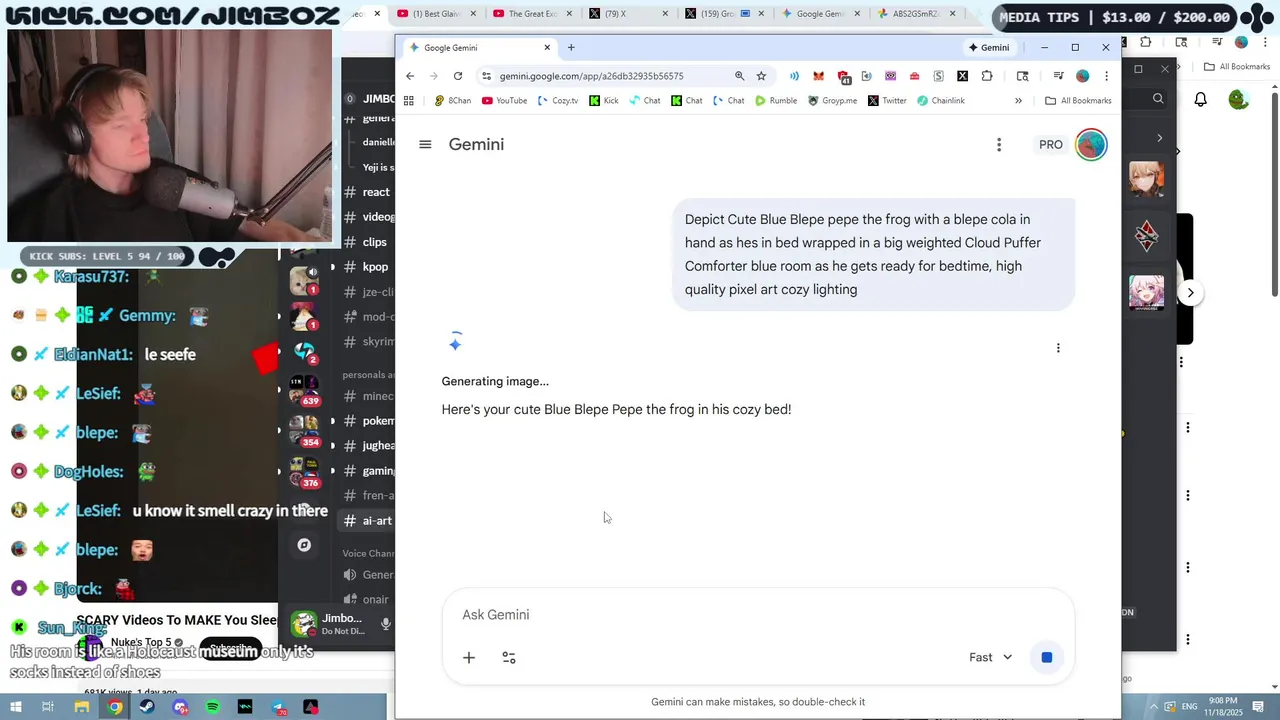Open Discord from the taskbar
The image size is (1280, 720).
[x=180, y=707]
